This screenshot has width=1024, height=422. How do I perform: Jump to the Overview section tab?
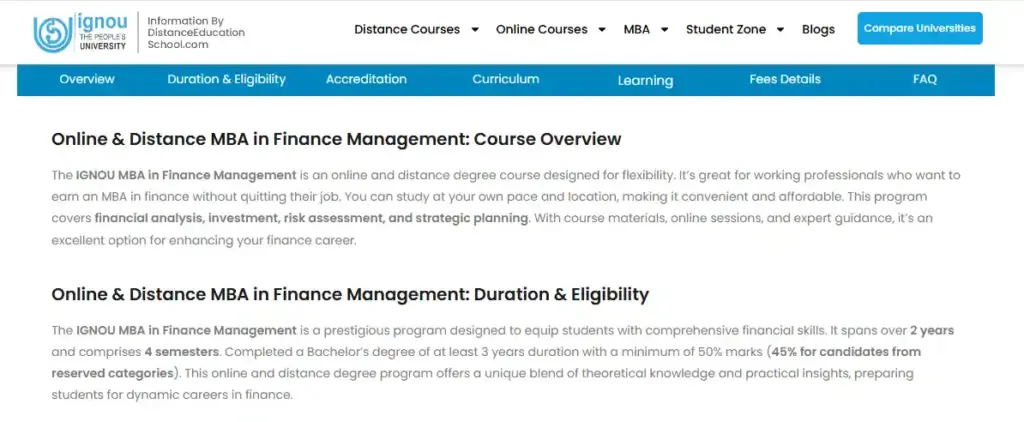(x=87, y=79)
